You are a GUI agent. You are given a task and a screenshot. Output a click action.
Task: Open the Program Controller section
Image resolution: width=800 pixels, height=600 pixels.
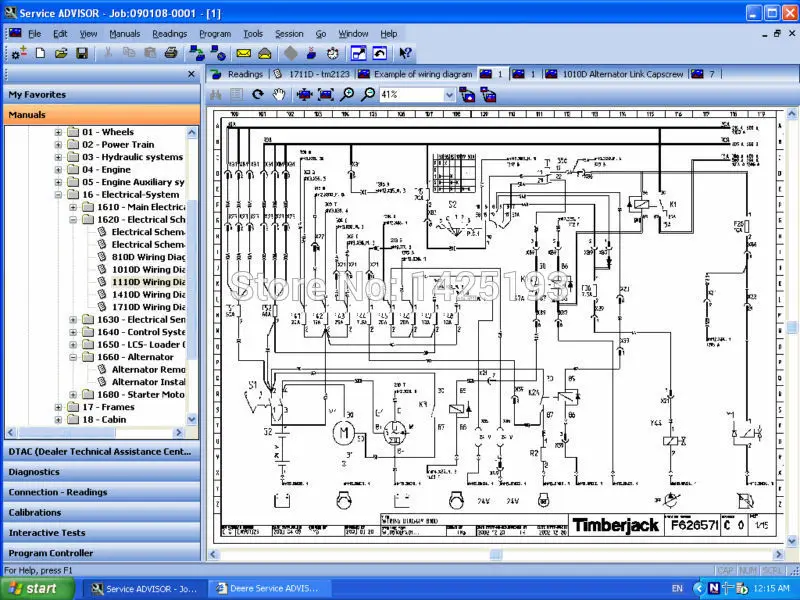click(102, 553)
